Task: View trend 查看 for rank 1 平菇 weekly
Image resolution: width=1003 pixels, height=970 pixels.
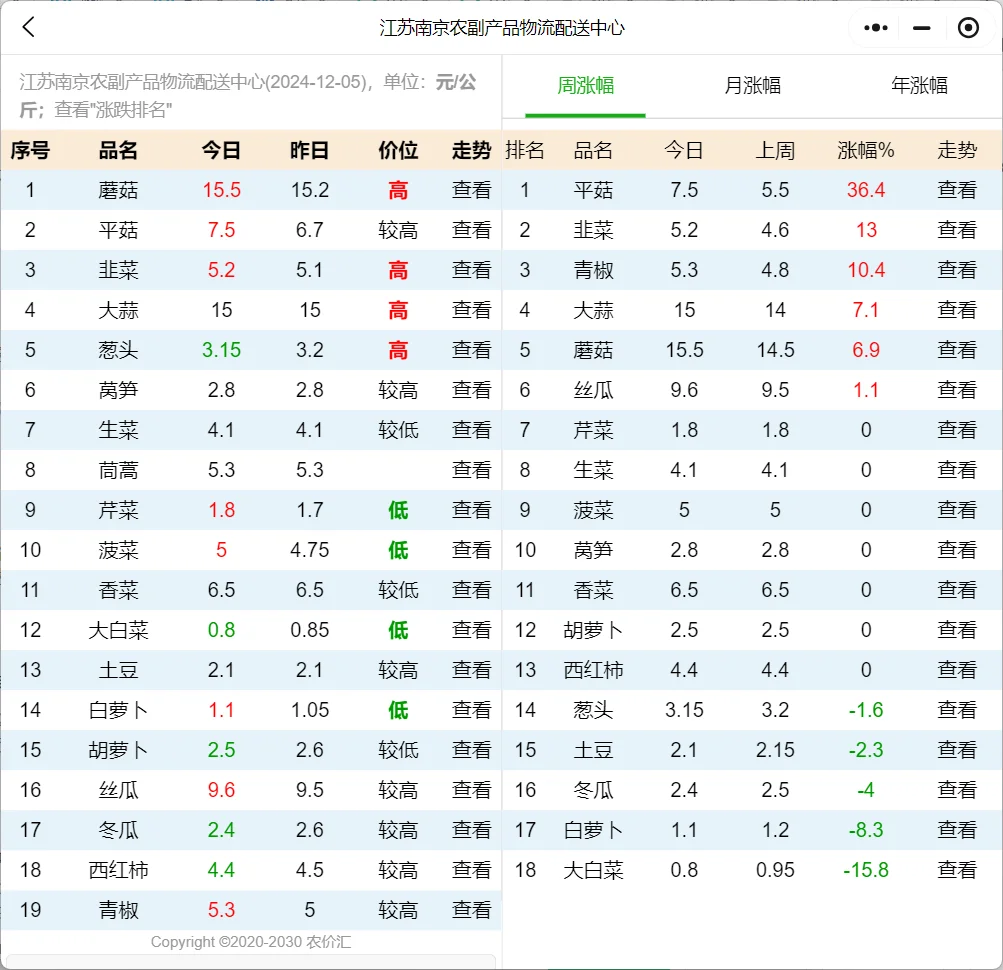Action: (x=957, y=190)
